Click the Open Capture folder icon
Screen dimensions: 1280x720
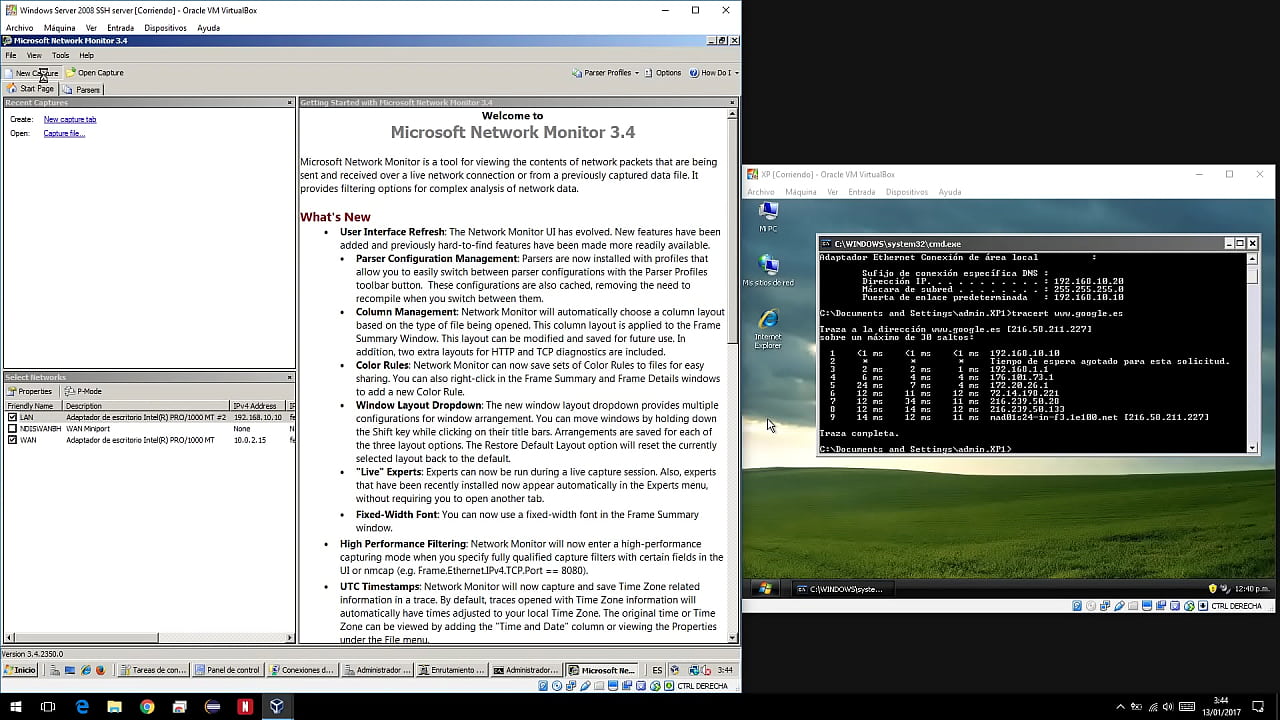pyautogui.click(x=71, y=73)
